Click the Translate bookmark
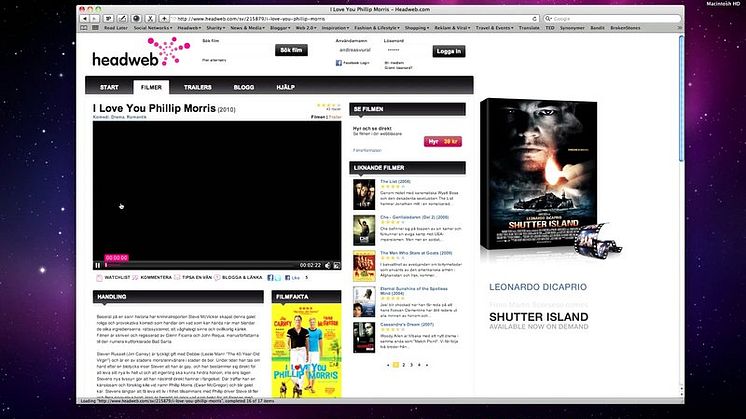Viewport: 746px width, 419px height. click(x=529, y=28)
